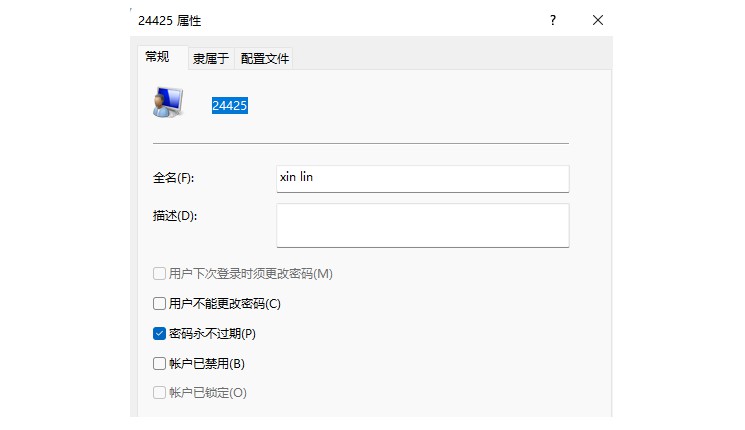Screen dimensions: 745x430
Task: Click the user account computer icon
Action: click(167, 101)
